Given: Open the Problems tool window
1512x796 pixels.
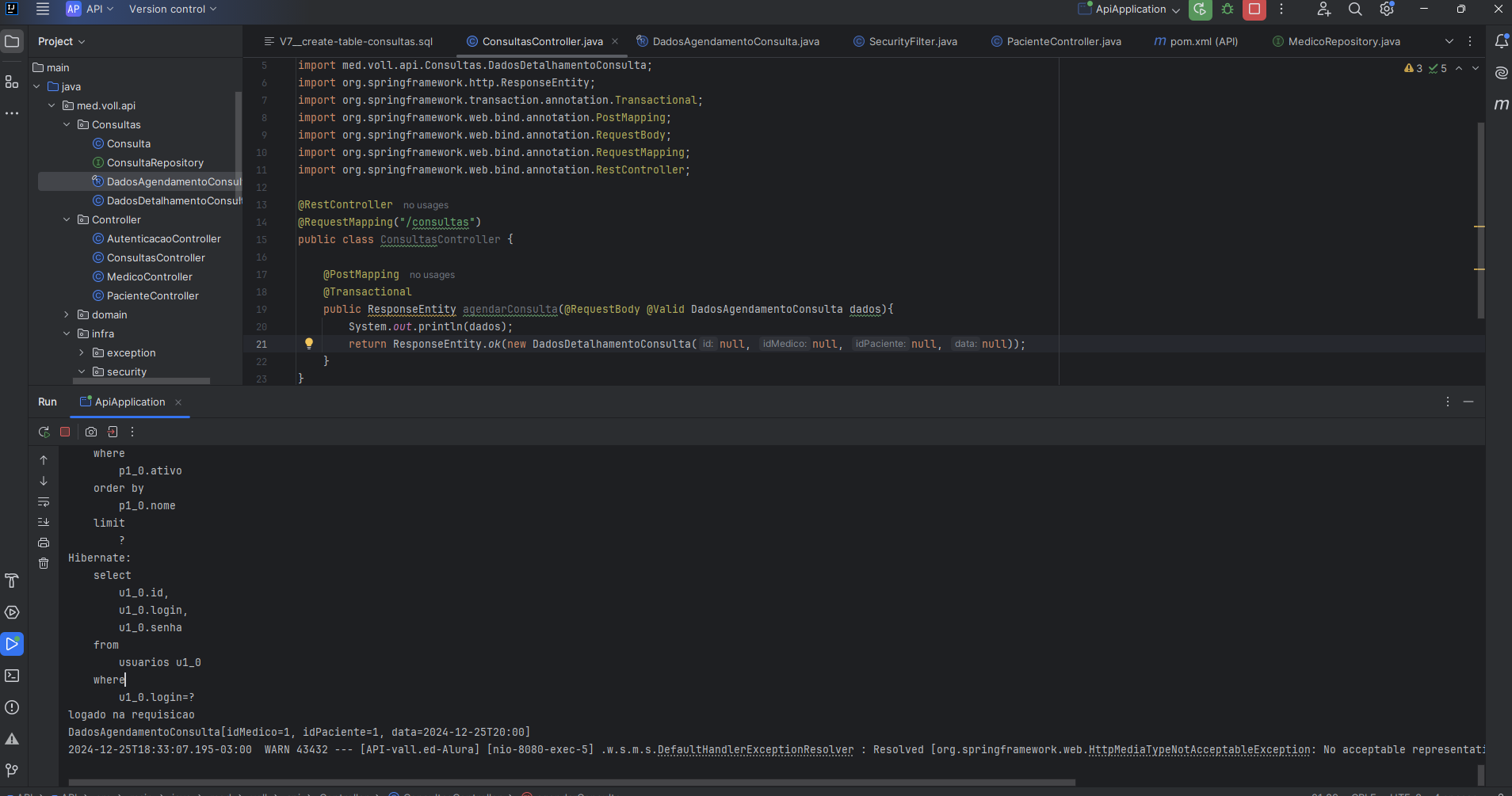Looking at the screenshot, I should pyautogui.click(x=12, y=707).
